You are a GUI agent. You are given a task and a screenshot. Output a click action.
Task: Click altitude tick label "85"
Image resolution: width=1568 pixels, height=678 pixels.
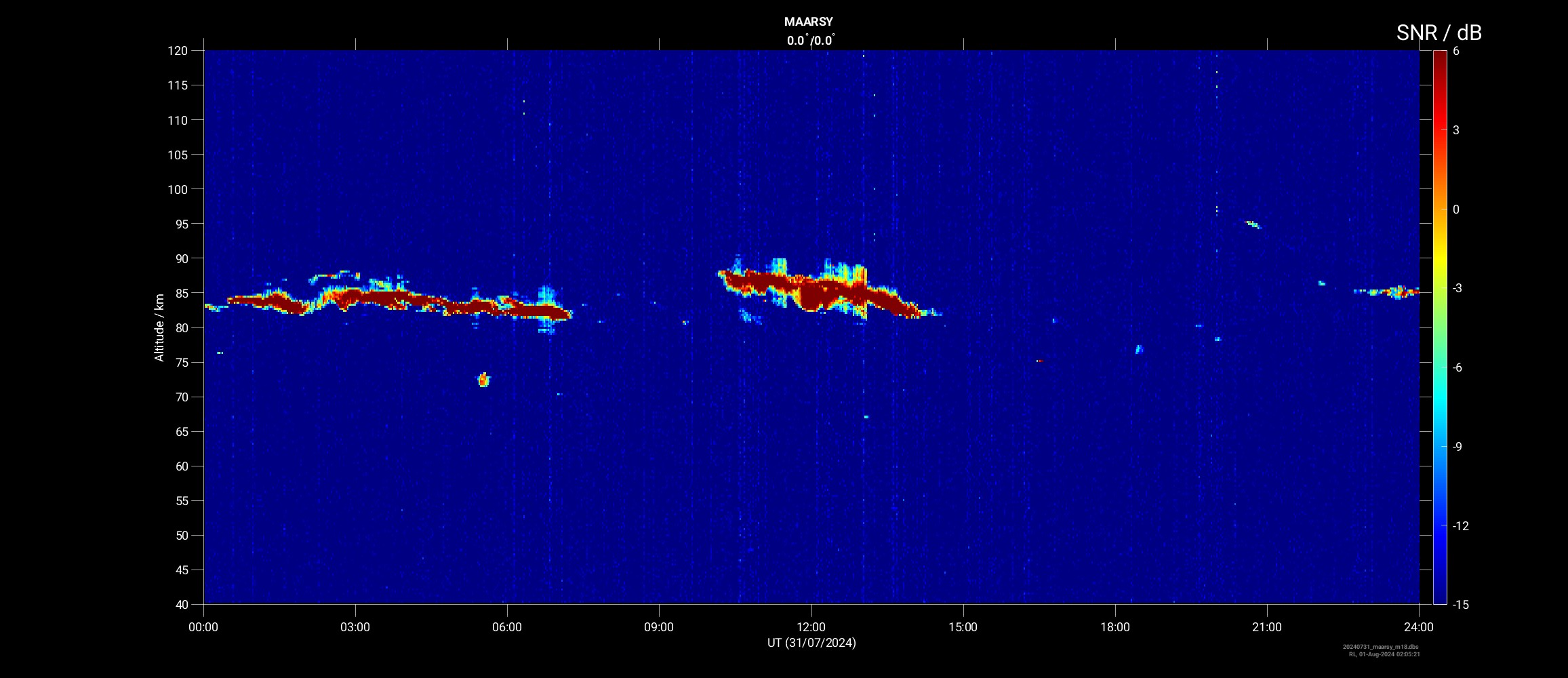coord(181,293)
